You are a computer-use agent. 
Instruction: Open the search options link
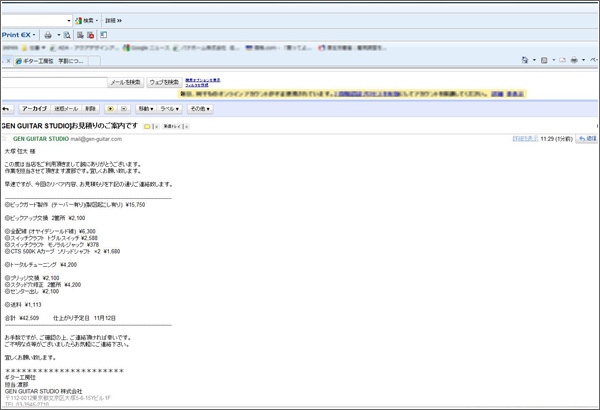coord(203,80)
